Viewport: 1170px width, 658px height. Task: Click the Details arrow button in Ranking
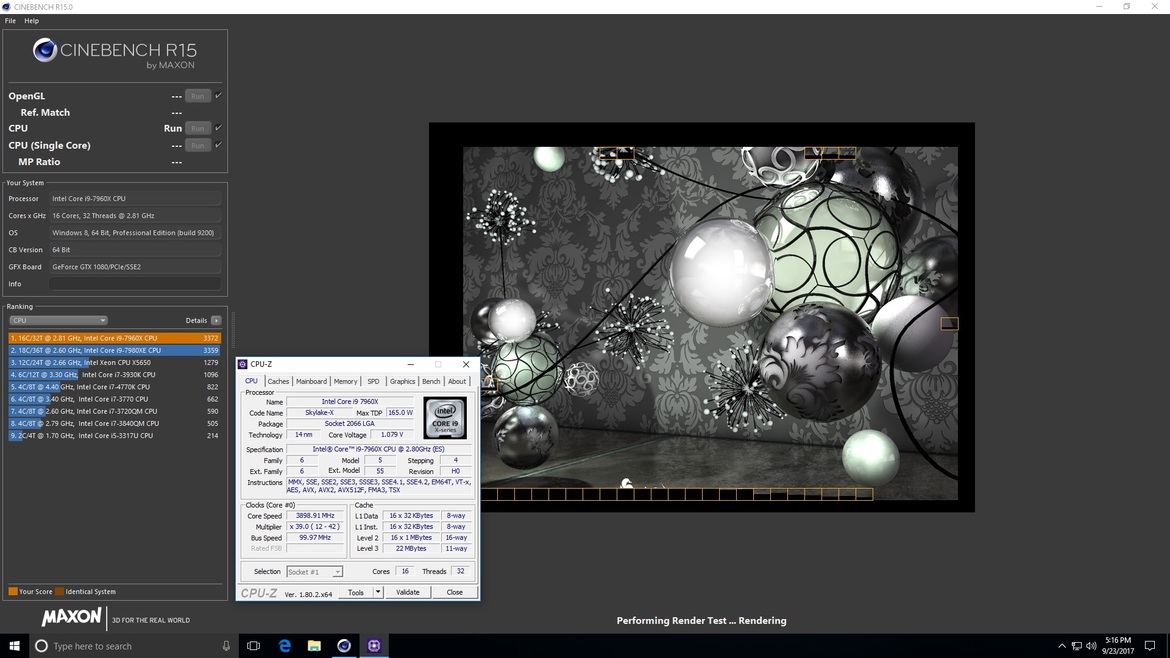click(216, 320)
